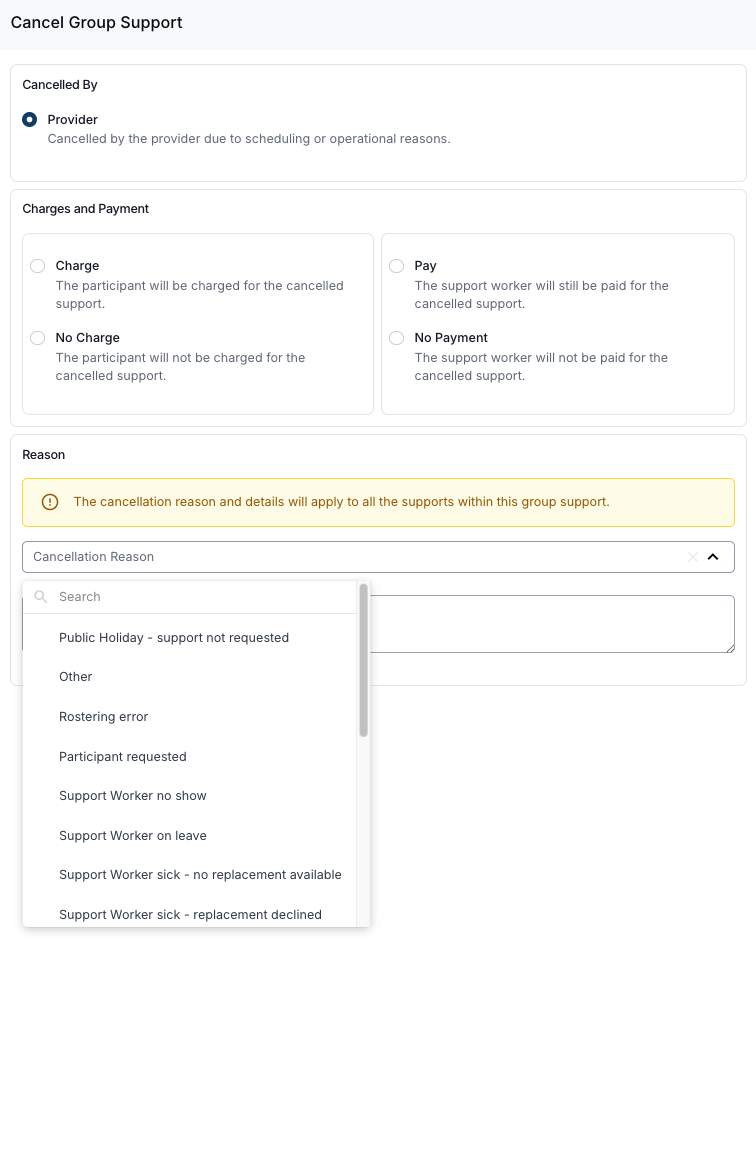Choose the No Charge option

[x=37, y=338]
